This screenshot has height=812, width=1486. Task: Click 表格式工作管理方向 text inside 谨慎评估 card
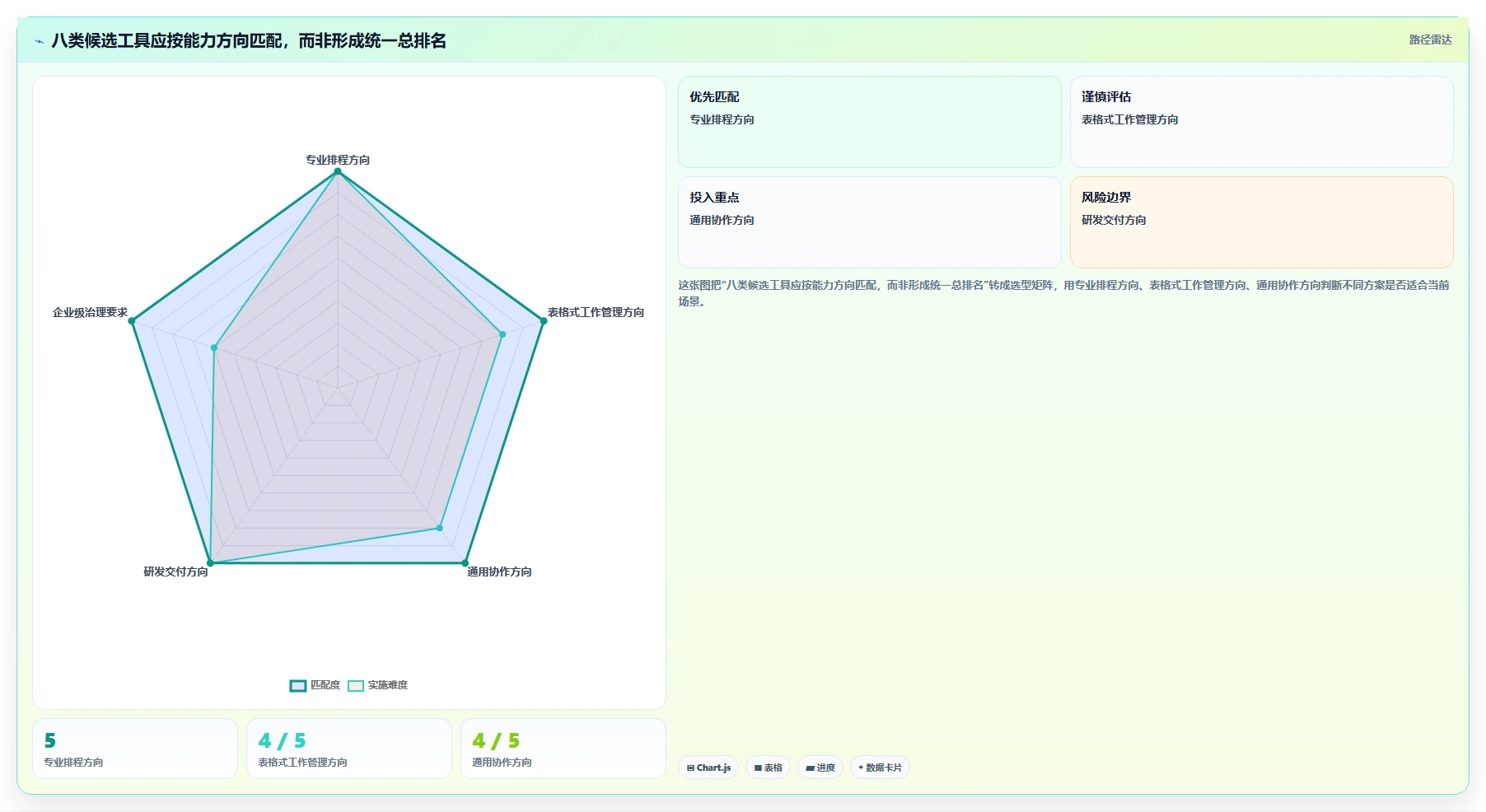click(1129, 119)
